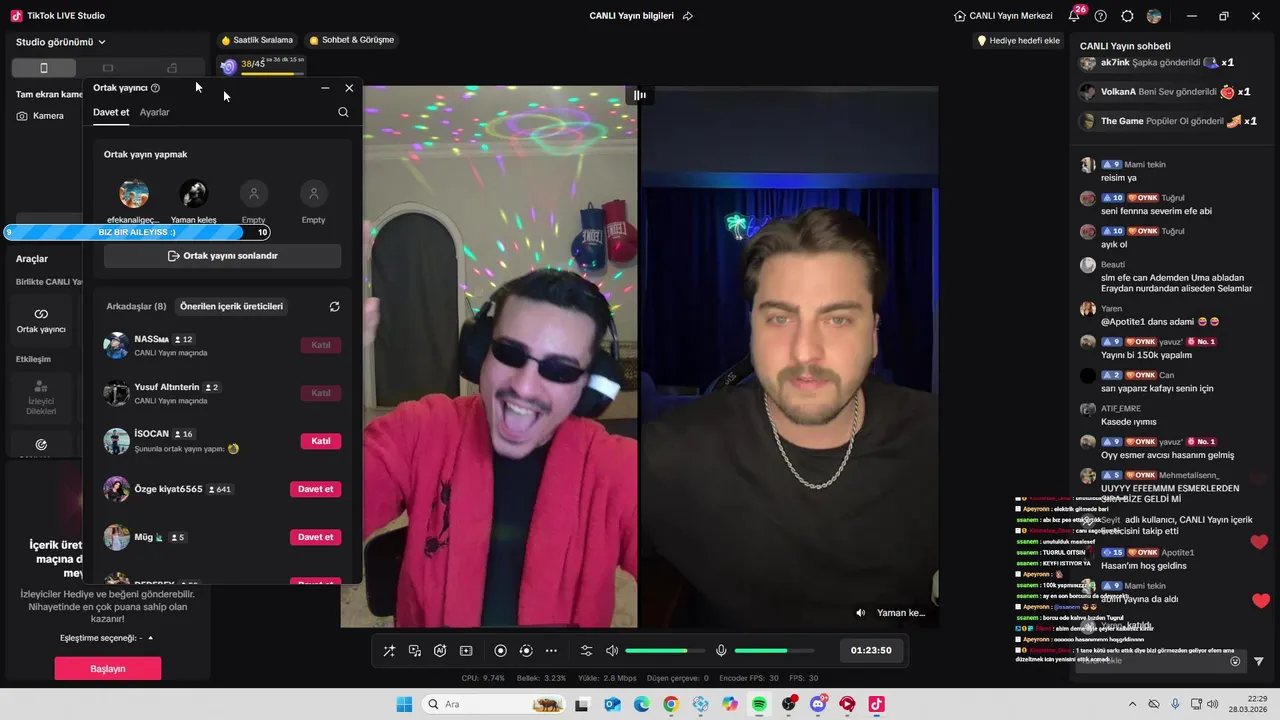Select the landscape layout option
This screenshot has width=1280, height=720.
point(108,68)
